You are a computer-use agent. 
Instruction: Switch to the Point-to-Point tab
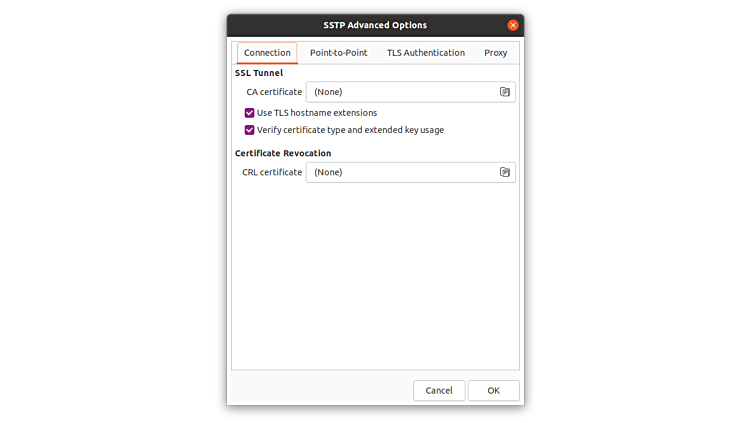tap(338, 53)
